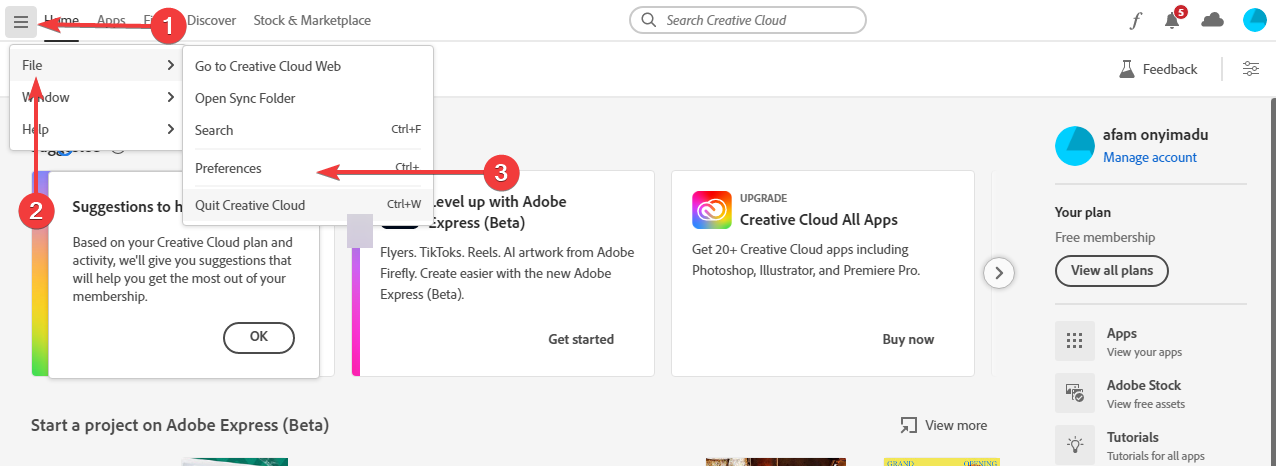Switch to the Home tab

click(61, 20)
